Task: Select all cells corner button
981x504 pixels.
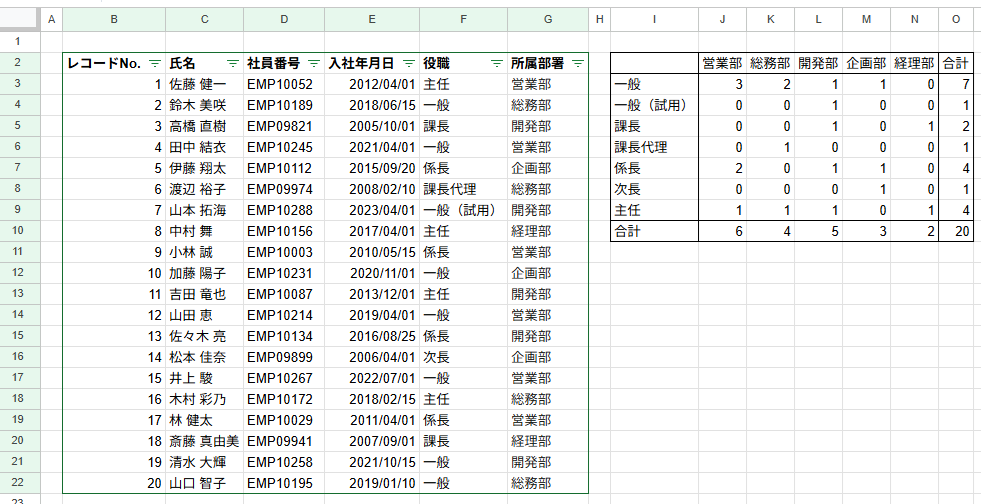Action: click(20, 19)
